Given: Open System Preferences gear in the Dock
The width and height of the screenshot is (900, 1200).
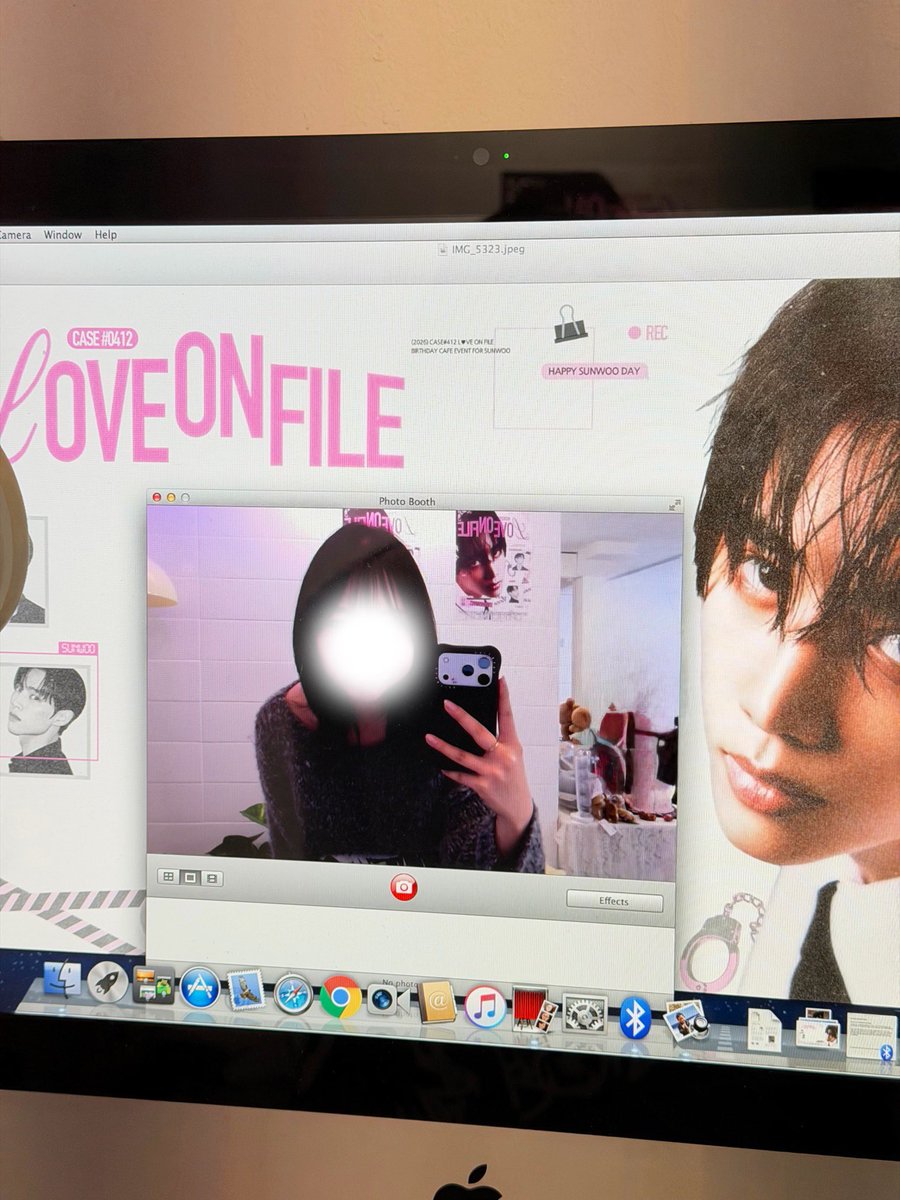Looking at the screenshot, I should tap(584, 1013).
